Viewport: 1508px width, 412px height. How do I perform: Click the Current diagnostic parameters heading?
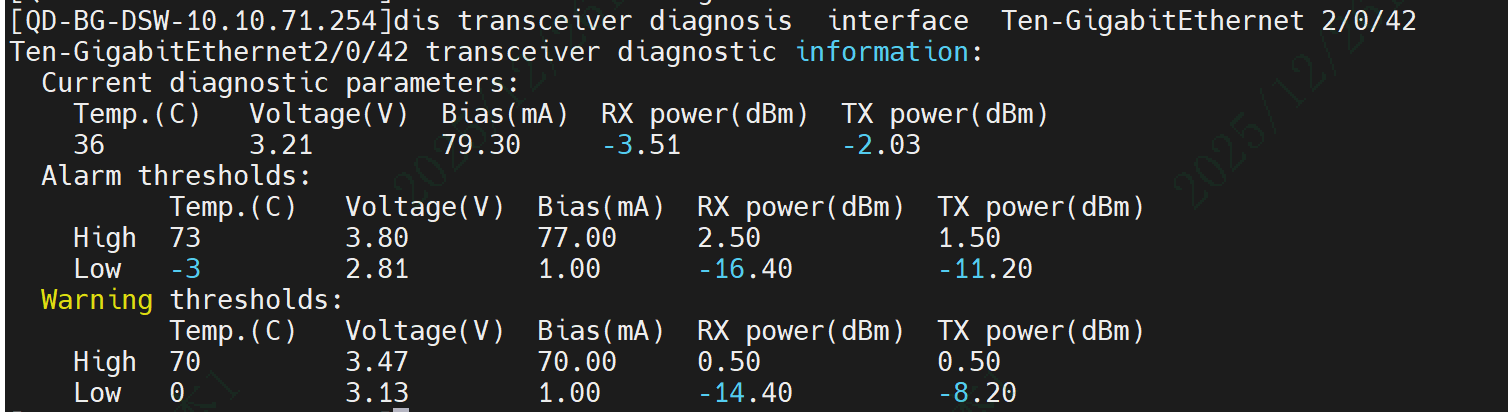[x=281, y=83]
